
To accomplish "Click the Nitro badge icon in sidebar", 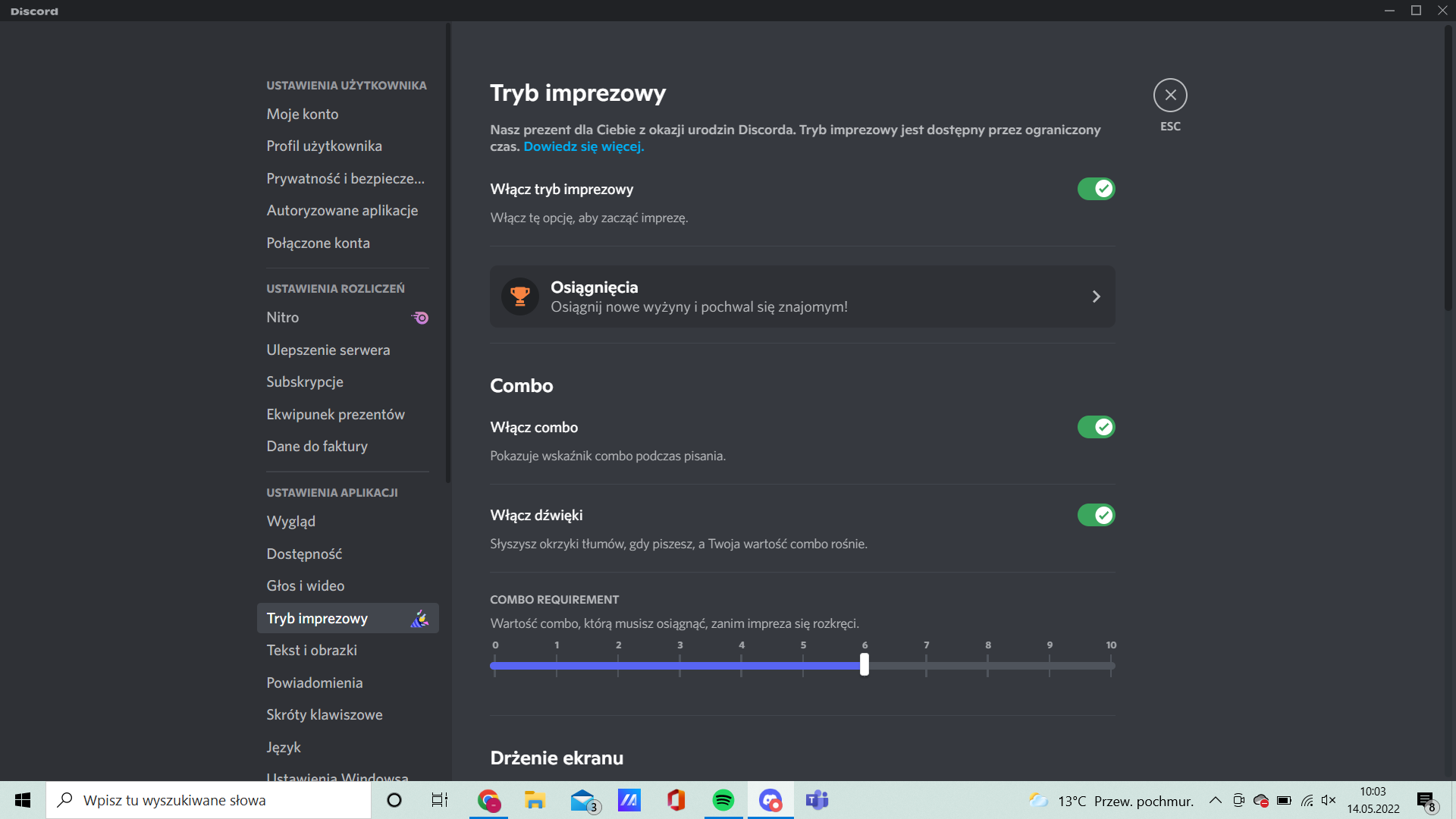I will pyautogui.click(x=420, y=318).
